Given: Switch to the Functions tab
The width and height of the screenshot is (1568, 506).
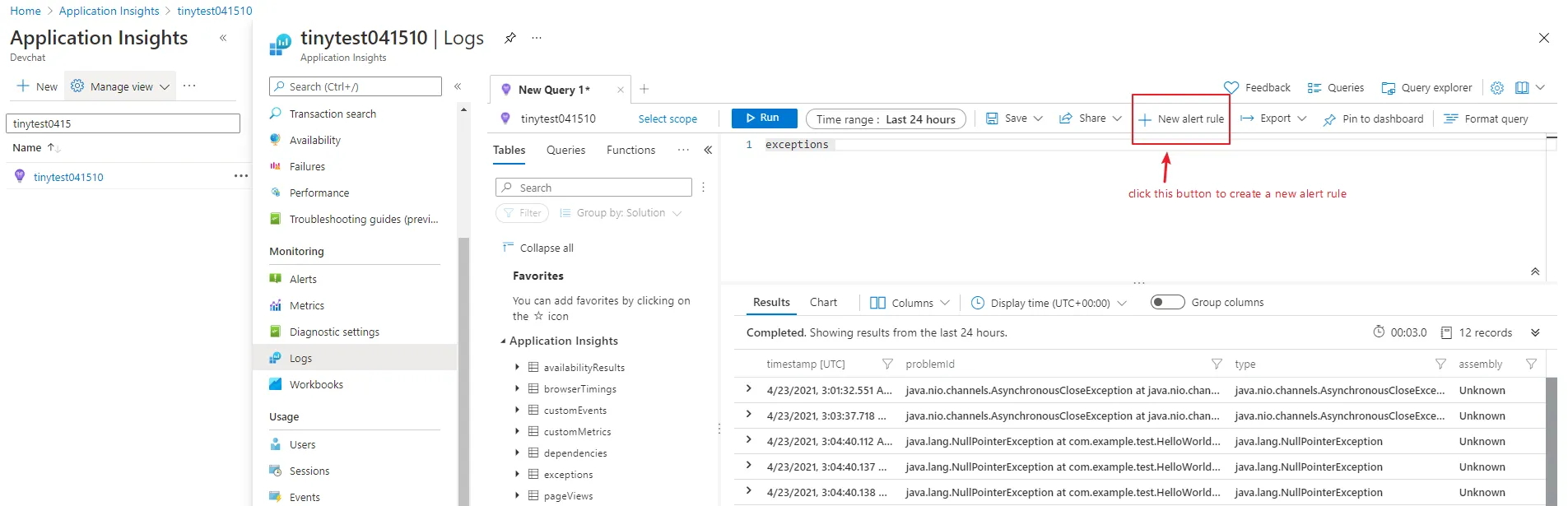Looking at the screenshot, I should point(630,150).
